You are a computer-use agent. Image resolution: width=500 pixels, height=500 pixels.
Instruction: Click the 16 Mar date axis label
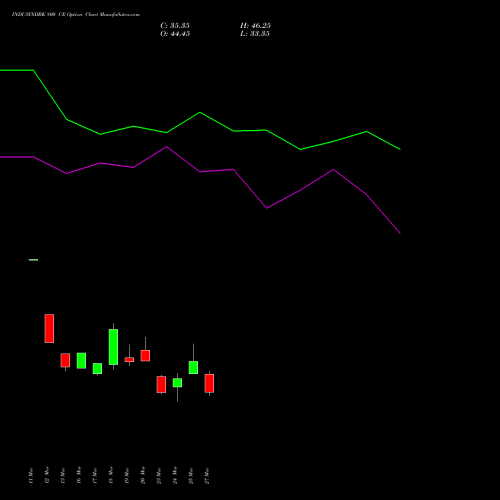tap(79, 475)
